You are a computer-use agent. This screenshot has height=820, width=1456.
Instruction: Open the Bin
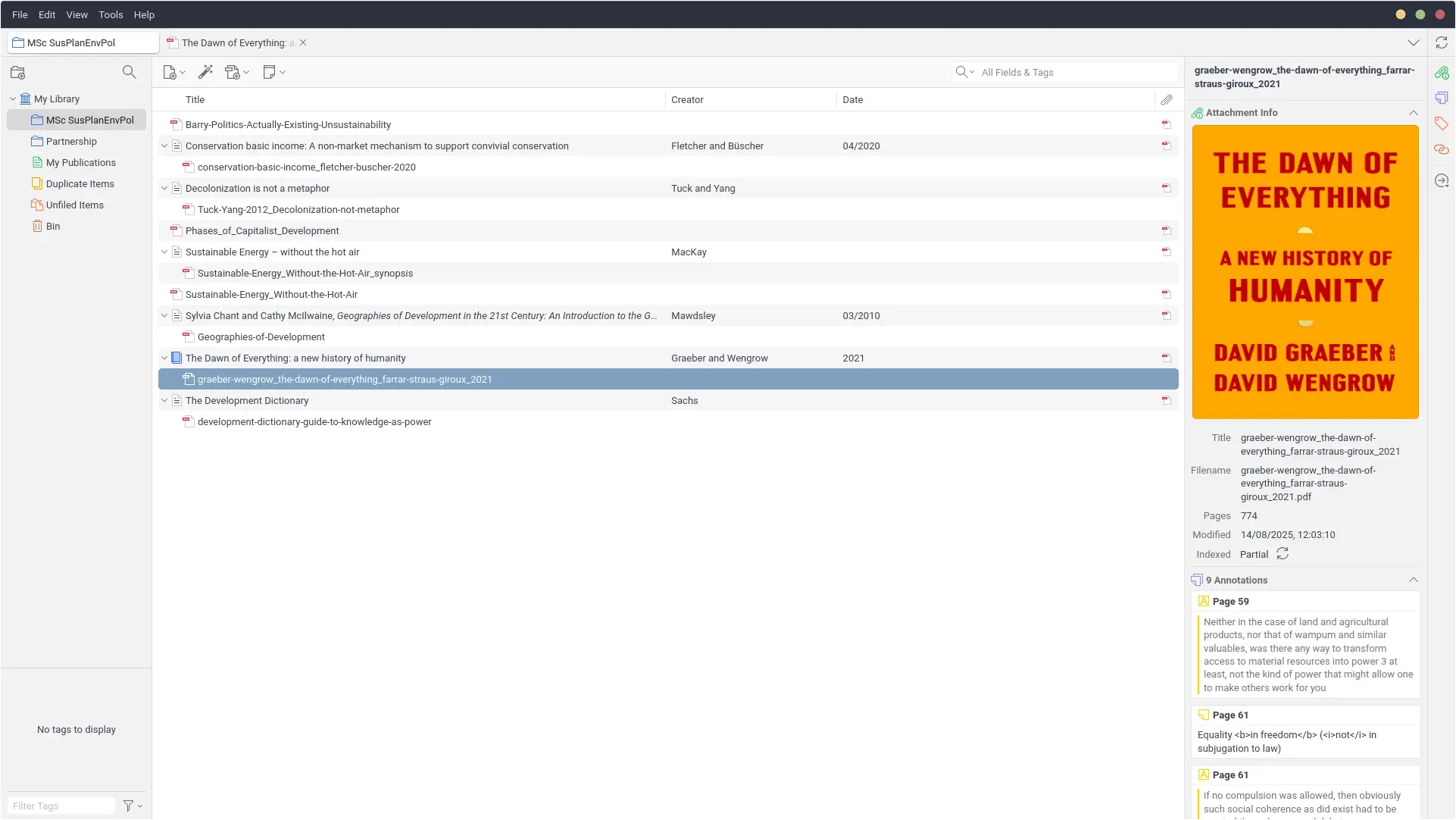[52, 226]
